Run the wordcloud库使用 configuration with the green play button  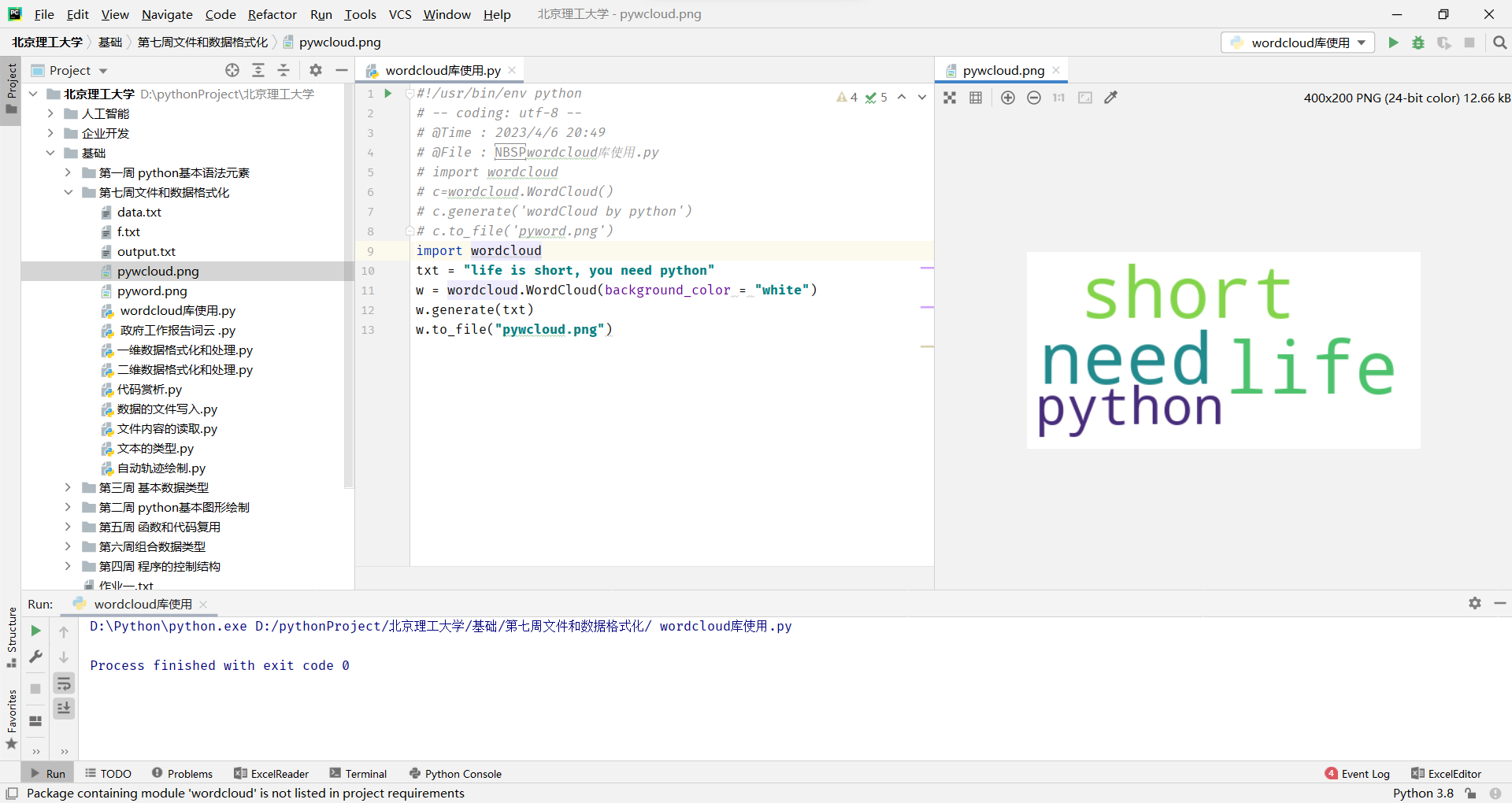[x=1393, y=43]
